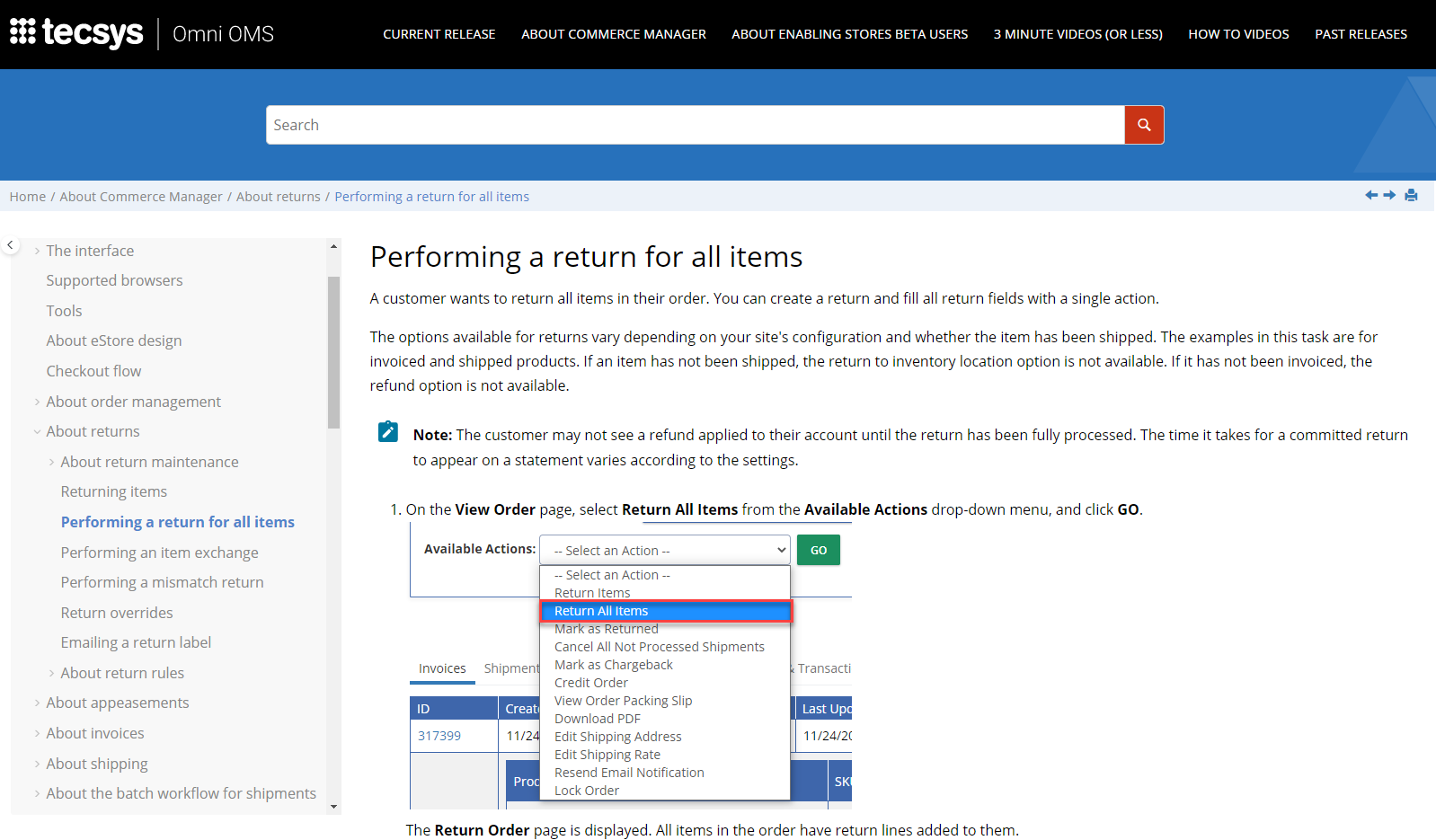Open Checkout flow topic
The width and height of the screenshot is (1436, 840).
click(93, 371)
